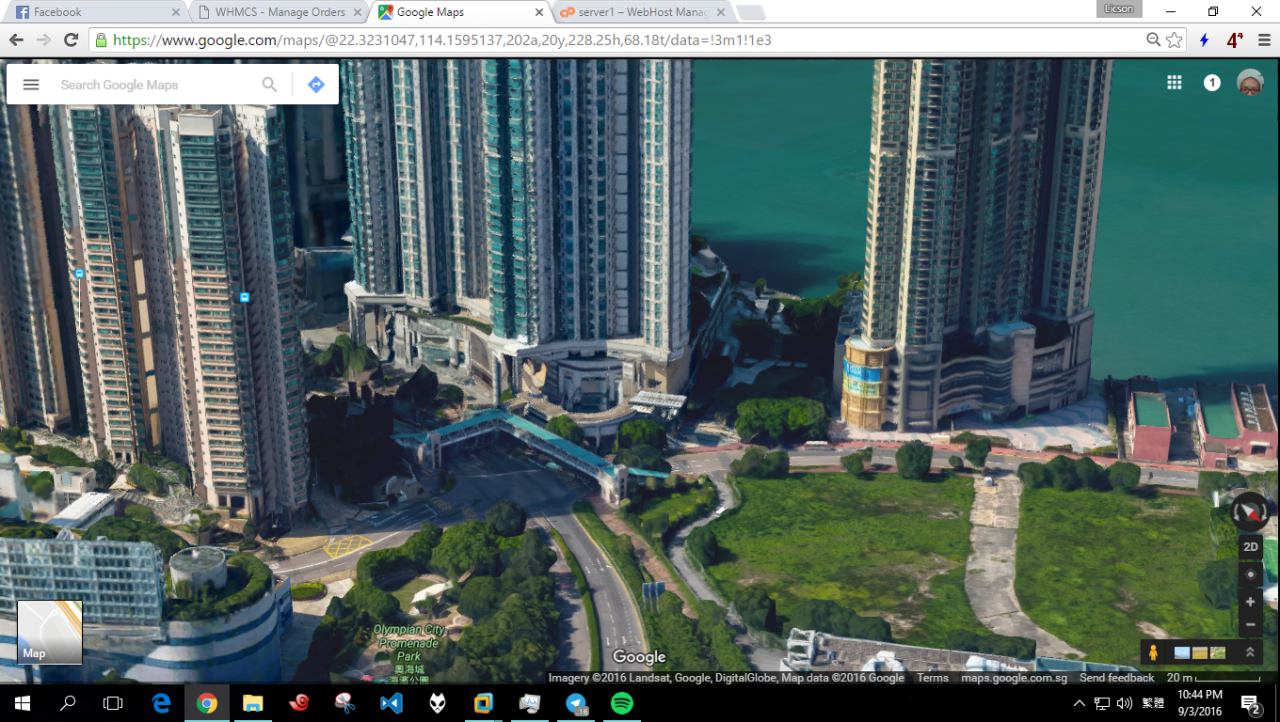This screenshot has width=1280, height=722.
Task: Click the Send feedback link
Action: coord(1116,678)
